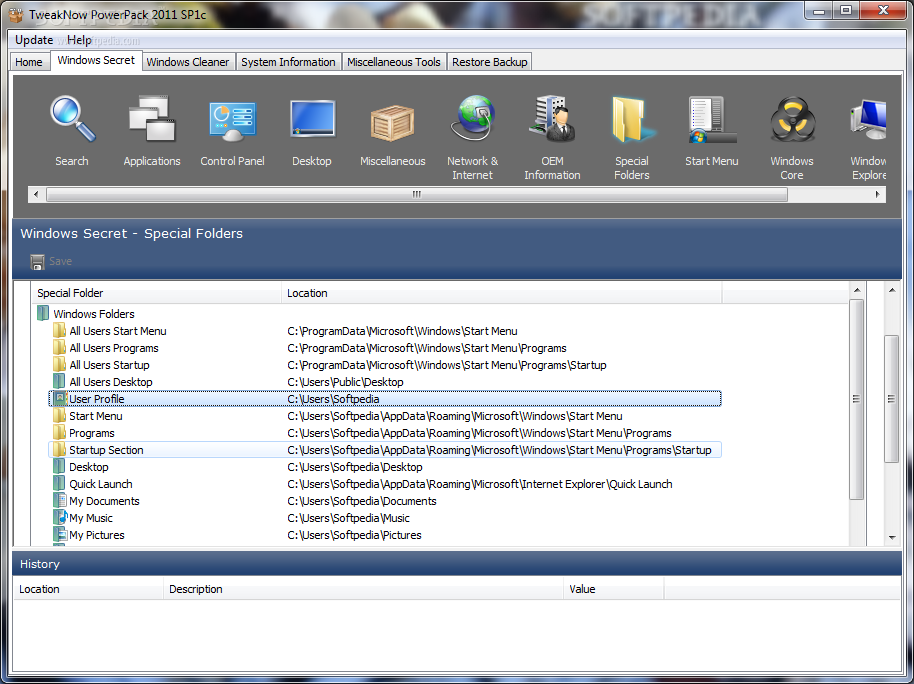The image size is (914, 684).
Task: Open the Desktop category icon
Action: click(x=312, y=119)
